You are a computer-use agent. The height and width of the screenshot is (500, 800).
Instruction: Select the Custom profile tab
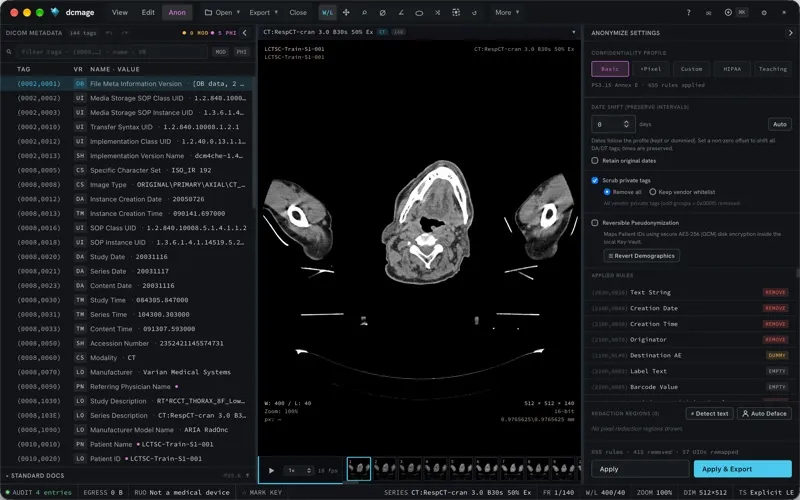691,69
